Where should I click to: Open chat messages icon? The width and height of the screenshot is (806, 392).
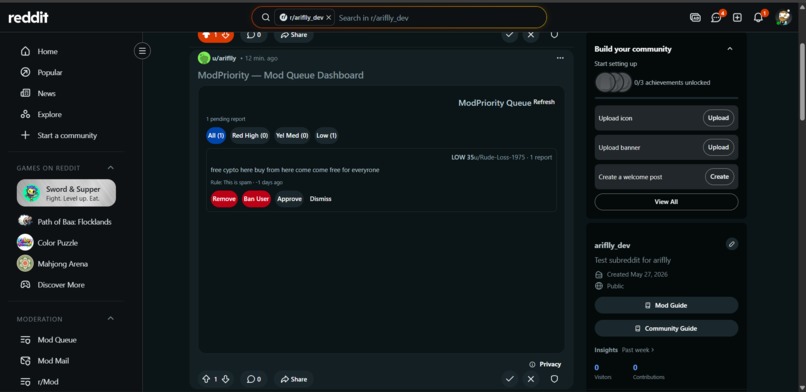click(x=716, y=17)
